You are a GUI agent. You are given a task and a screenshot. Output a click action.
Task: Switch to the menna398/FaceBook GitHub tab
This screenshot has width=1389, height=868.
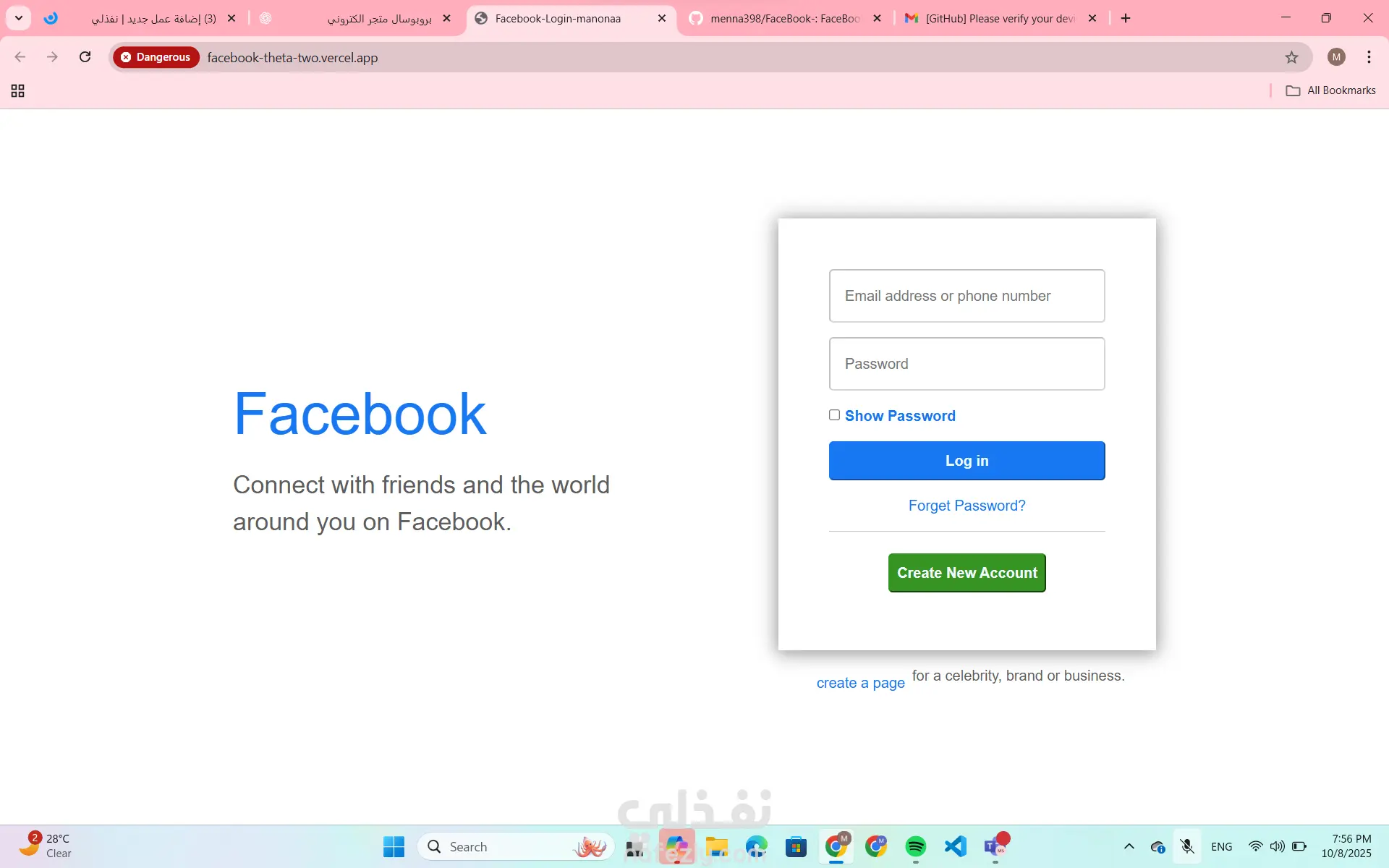(x=783, y=18)
